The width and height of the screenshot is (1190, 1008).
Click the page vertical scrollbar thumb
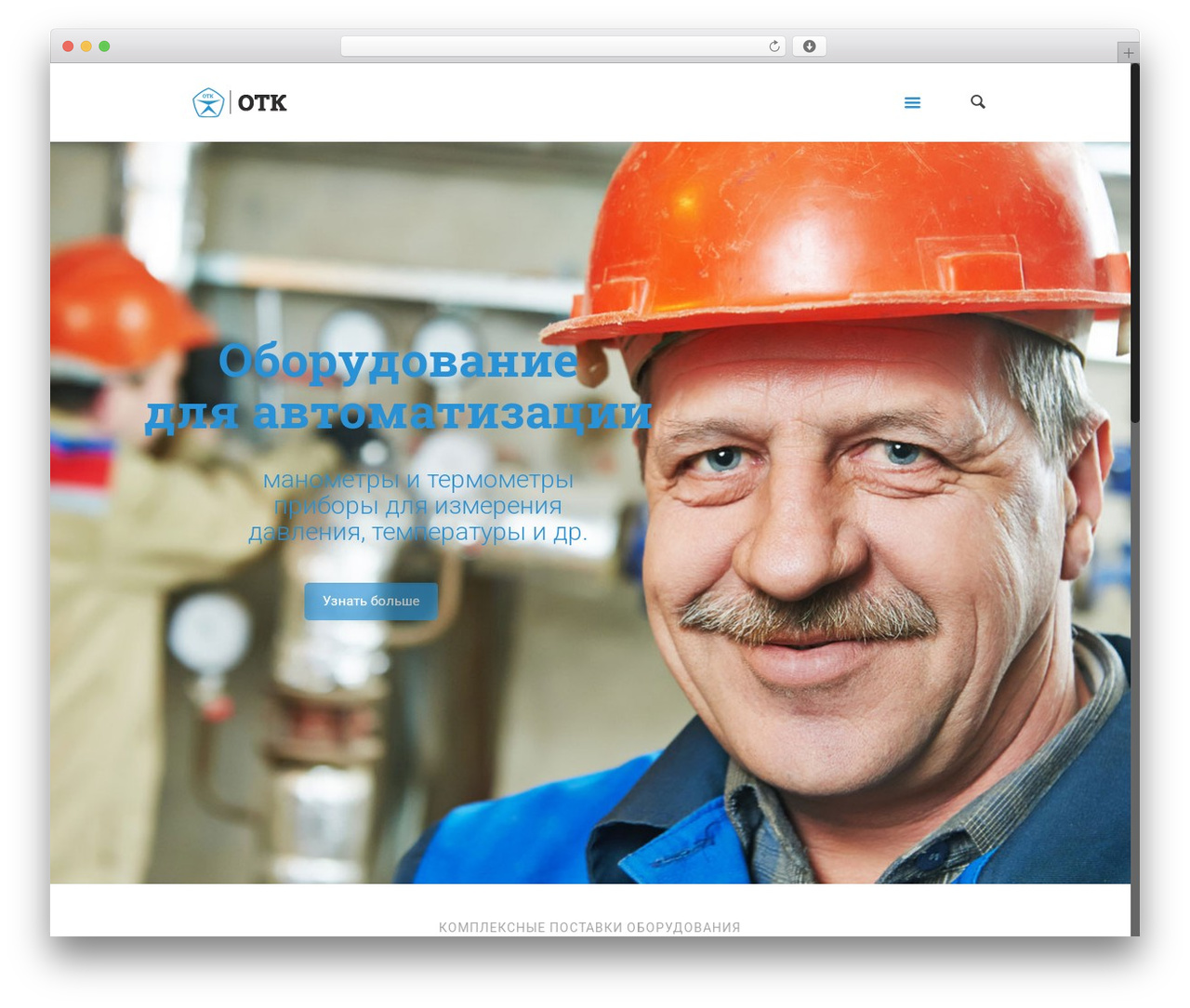1135,244
